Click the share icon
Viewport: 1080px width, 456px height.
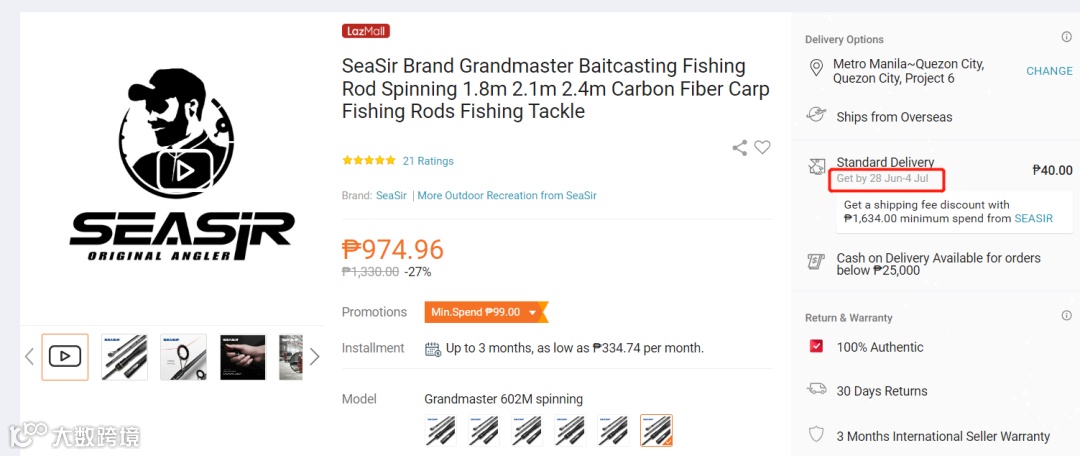coord(740,148)
